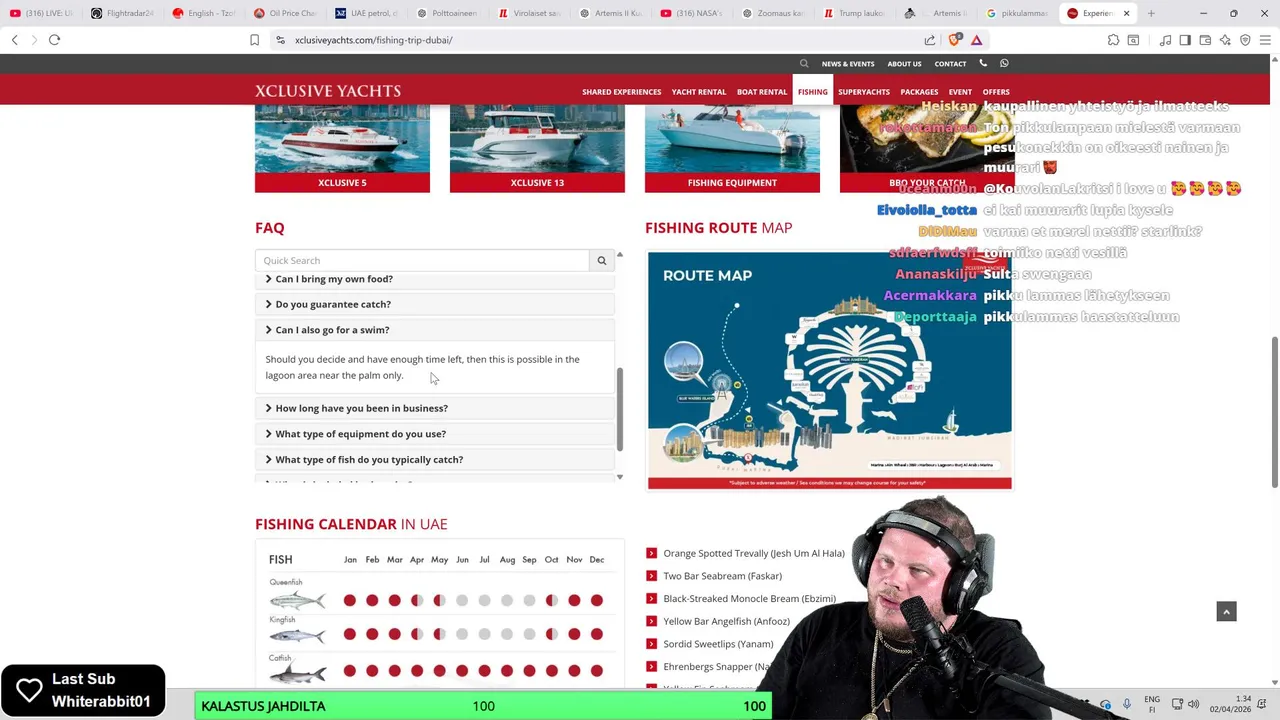The width and height of the screenshot is (1280, 720).
Task: Click the fishing route map image
Action: click(829, 371)
